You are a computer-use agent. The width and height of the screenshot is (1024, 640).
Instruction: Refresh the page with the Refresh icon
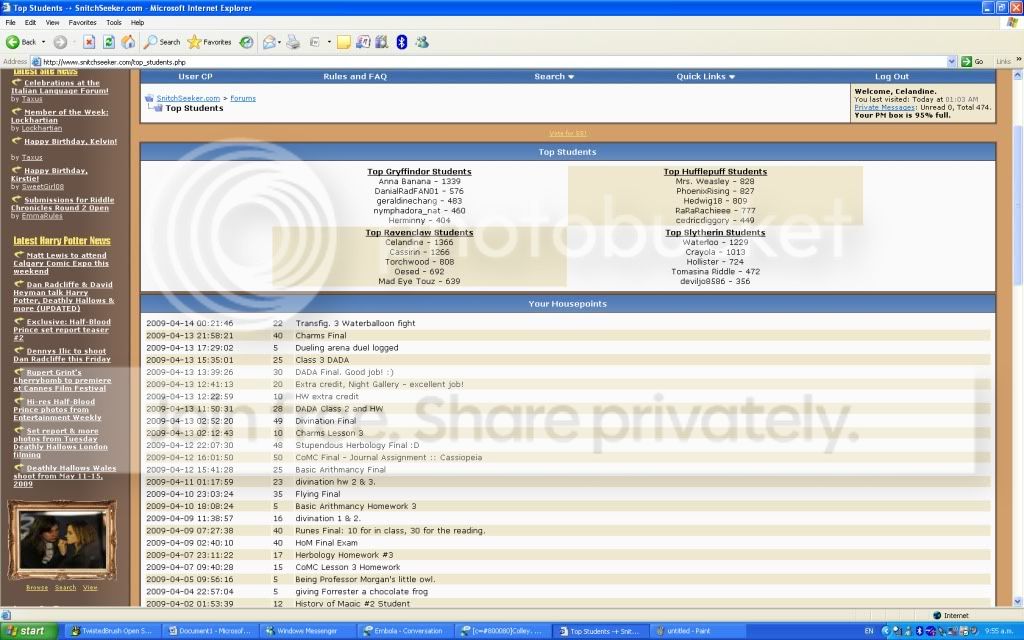click(x=108, y=42)
